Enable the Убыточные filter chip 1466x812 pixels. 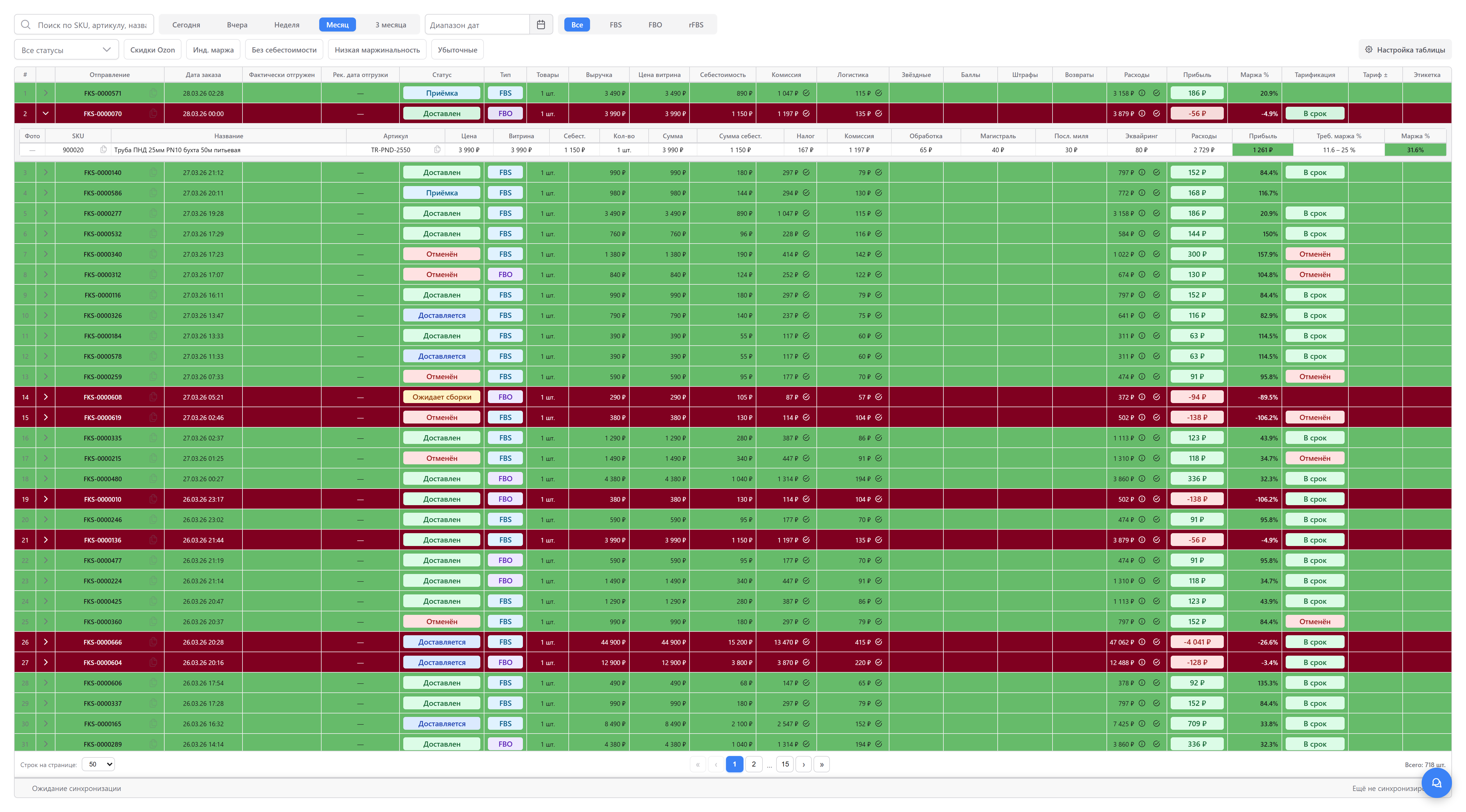point(457,50)
